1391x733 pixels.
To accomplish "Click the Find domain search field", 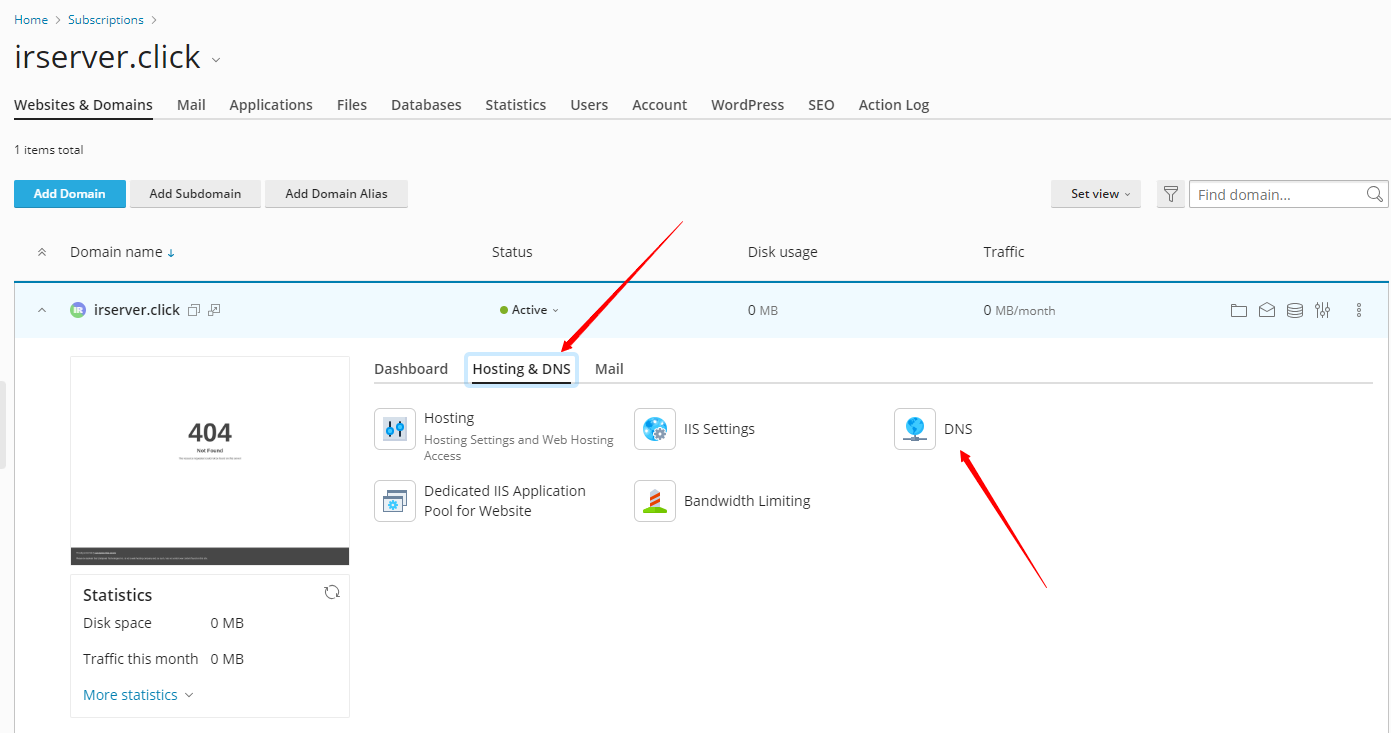I will (1278, 194).
